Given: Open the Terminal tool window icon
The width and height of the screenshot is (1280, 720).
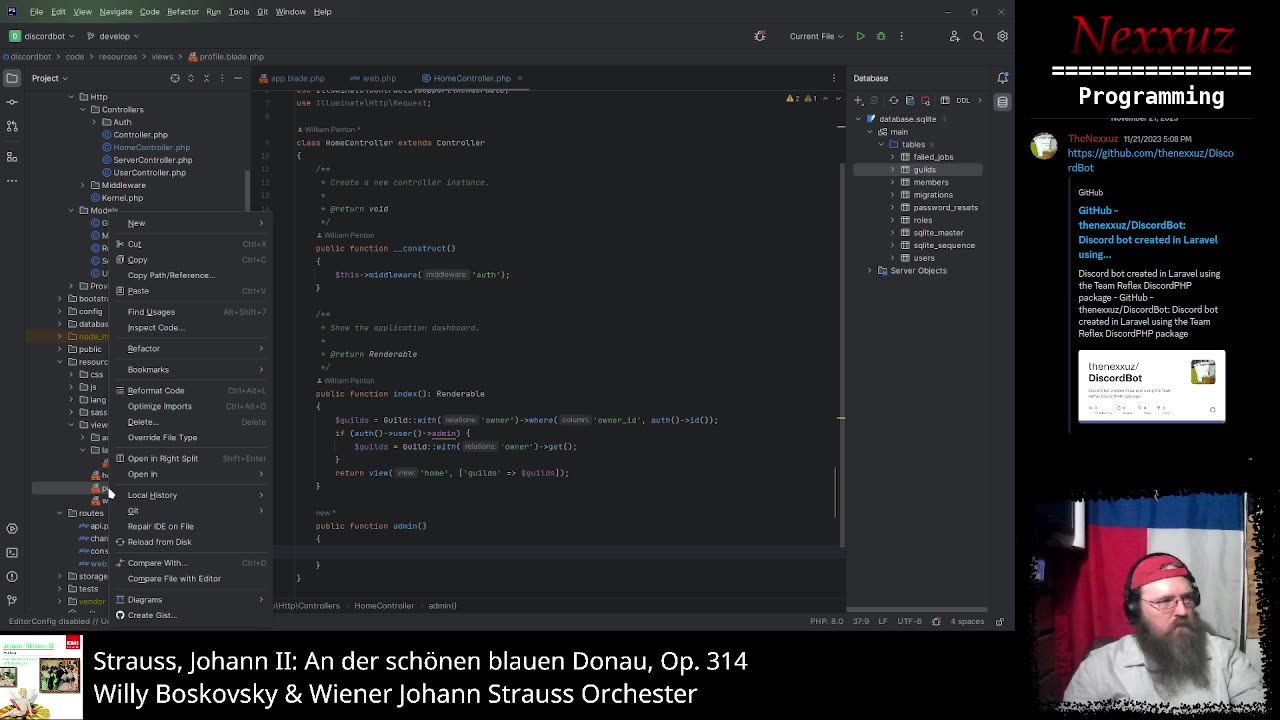Looking at the screenshot, I should coord(12,552).
